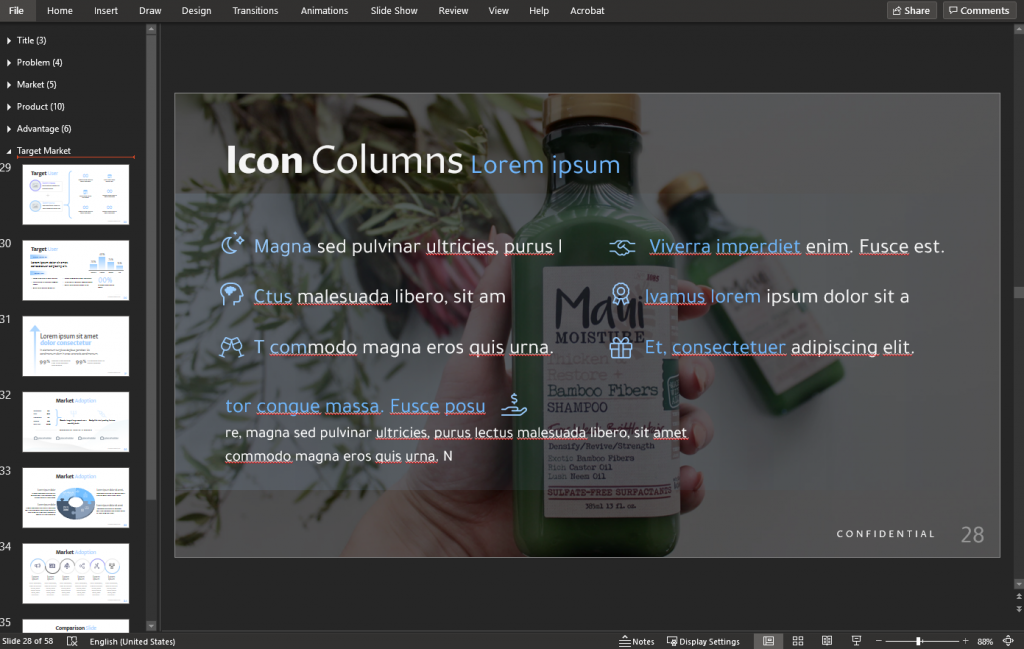Open Reading View from the status bar
Screen dimensions: 1024x649
(x=826, y=640)
